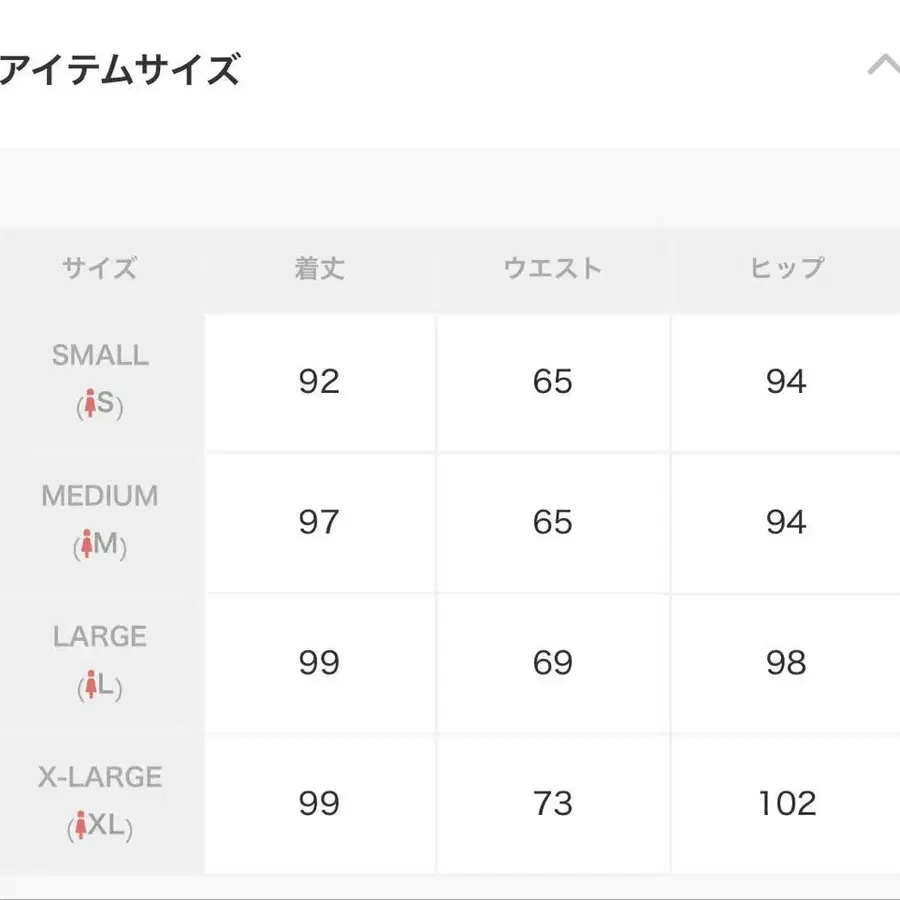Click the X-LARGE ウエスト value 73

click(x=553, y=804)
